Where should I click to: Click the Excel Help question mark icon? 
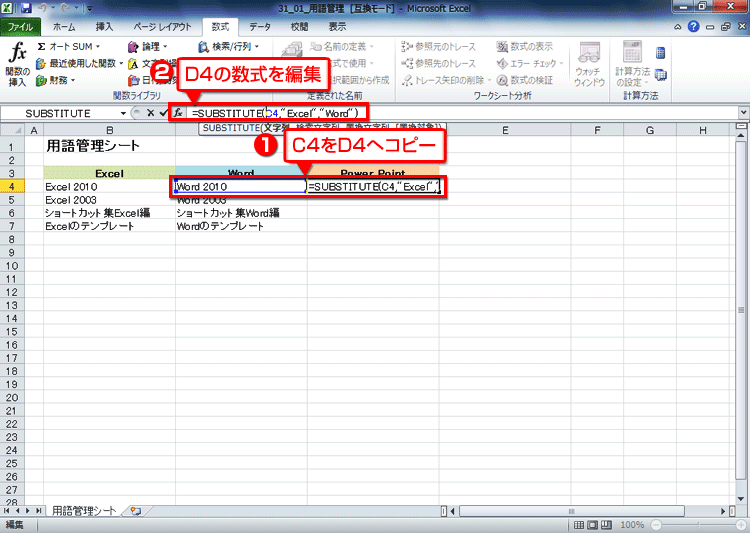point(693,27)
